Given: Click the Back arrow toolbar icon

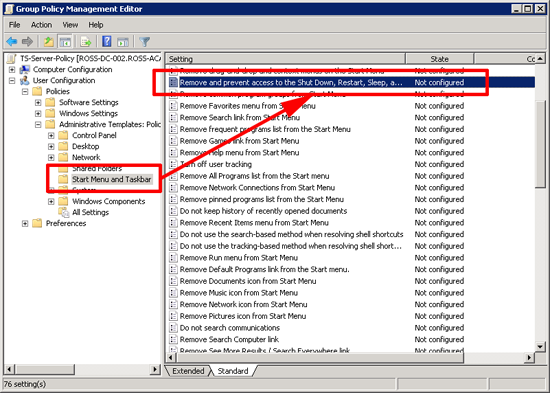Looking at the screenshot, I should pyautogui.click(x=12, y=42).
